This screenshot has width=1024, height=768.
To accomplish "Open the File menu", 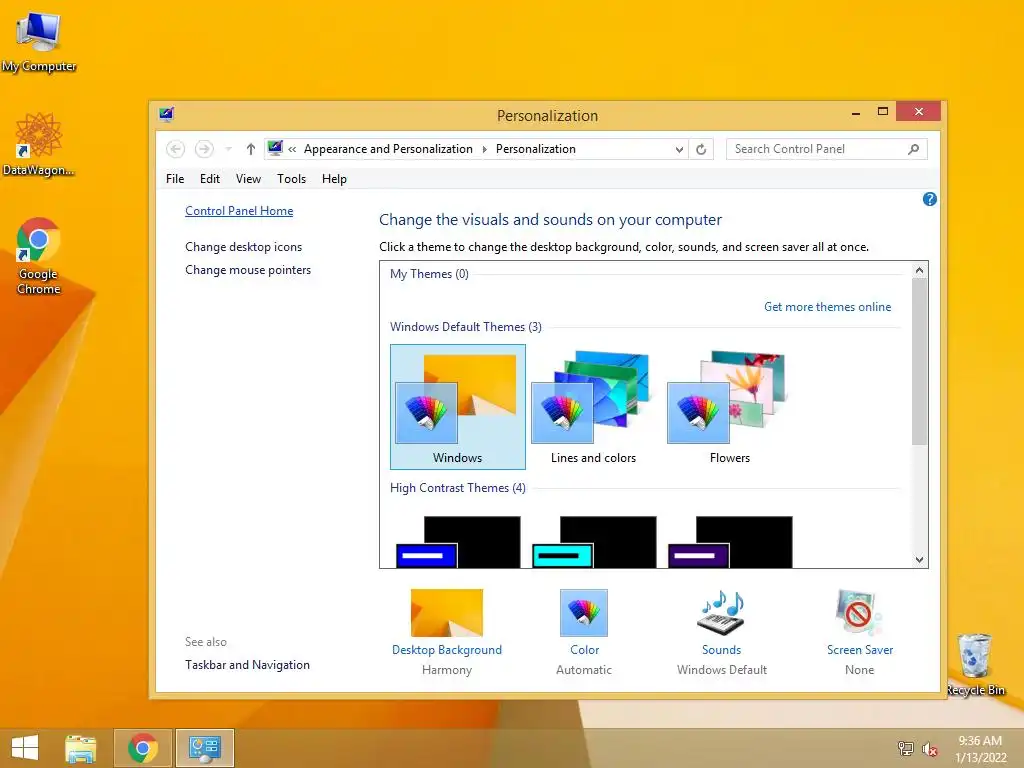I will click(x=175, y=179).
